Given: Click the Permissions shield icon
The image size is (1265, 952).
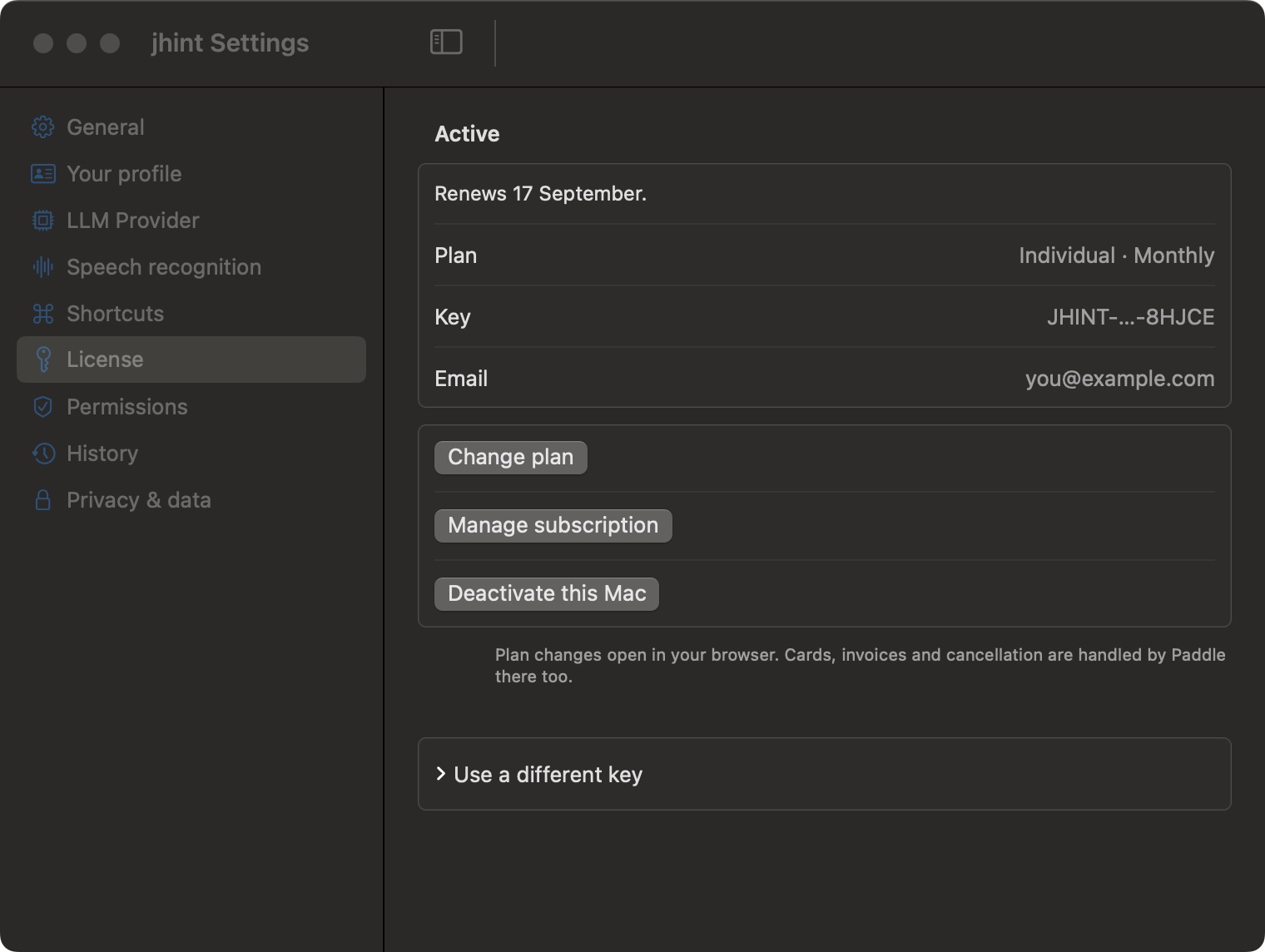Looking at the screenshot, I should coord(43,407).
